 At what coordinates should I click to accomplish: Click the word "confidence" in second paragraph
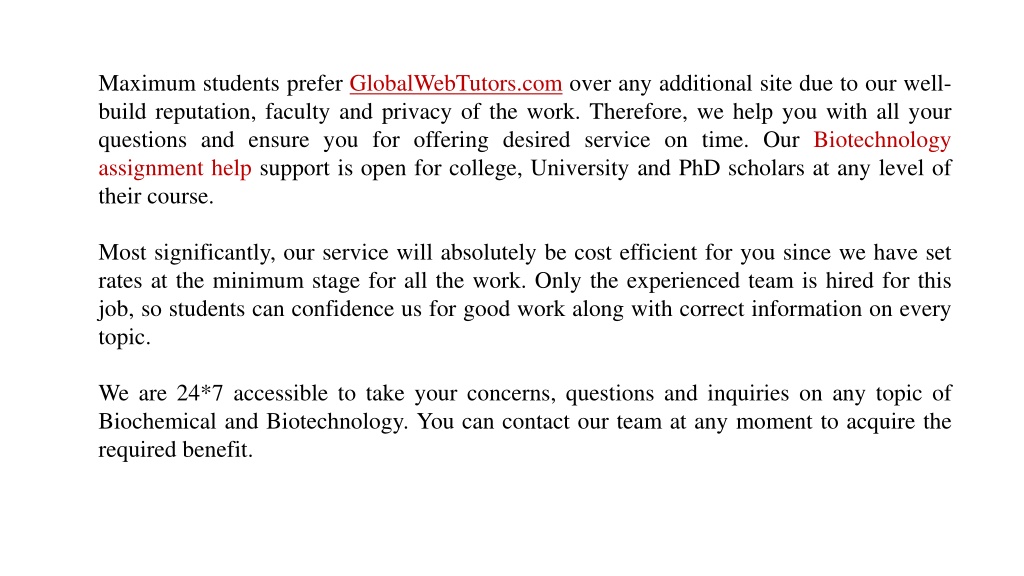(343, 308)
